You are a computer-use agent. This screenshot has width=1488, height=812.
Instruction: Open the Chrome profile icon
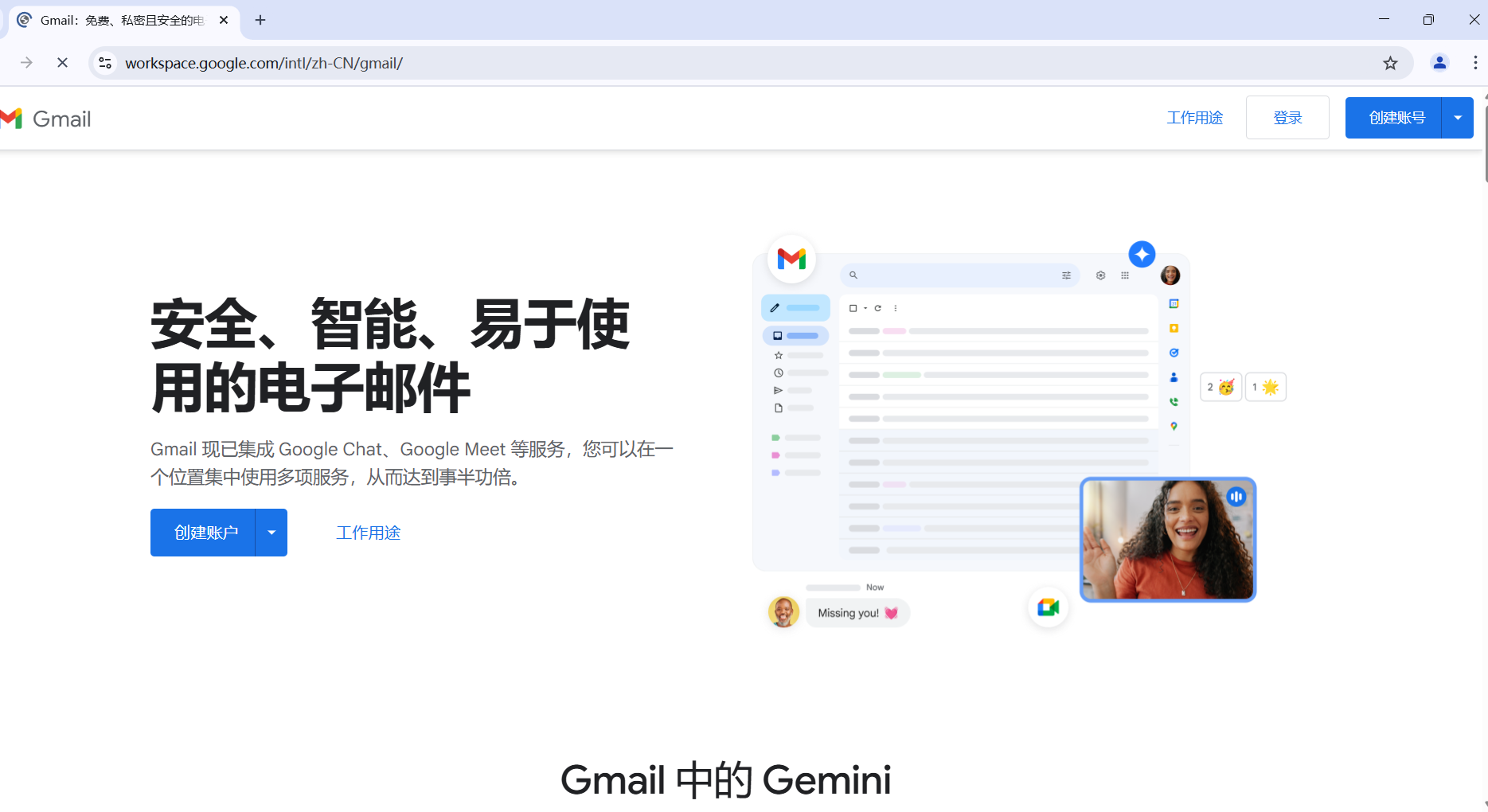pos(1439,63)
